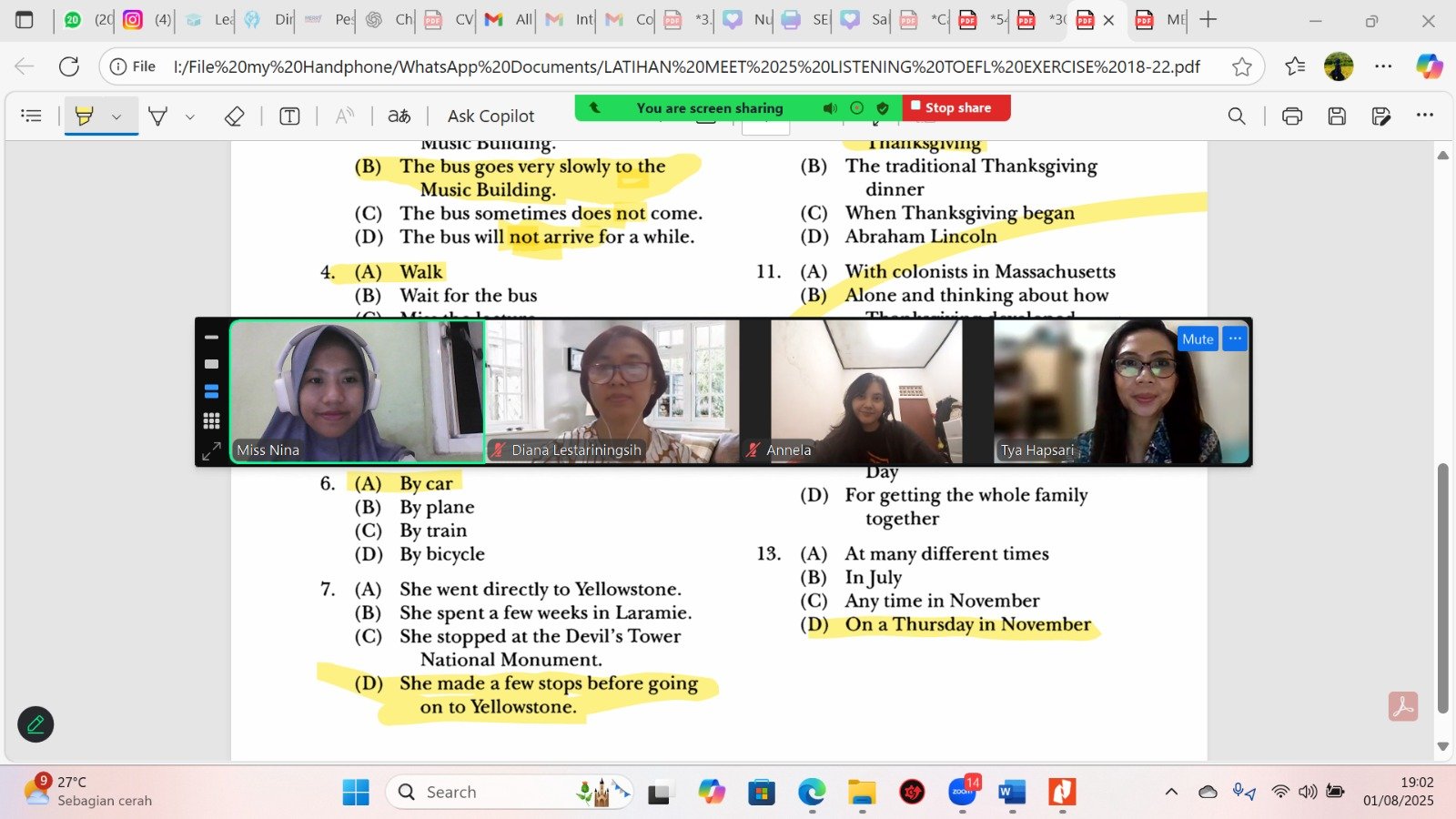Viewport: 1456px width, 819px height.
Task: Open the PDF search magnifier icon
Action: click(x=1237, y=116)
